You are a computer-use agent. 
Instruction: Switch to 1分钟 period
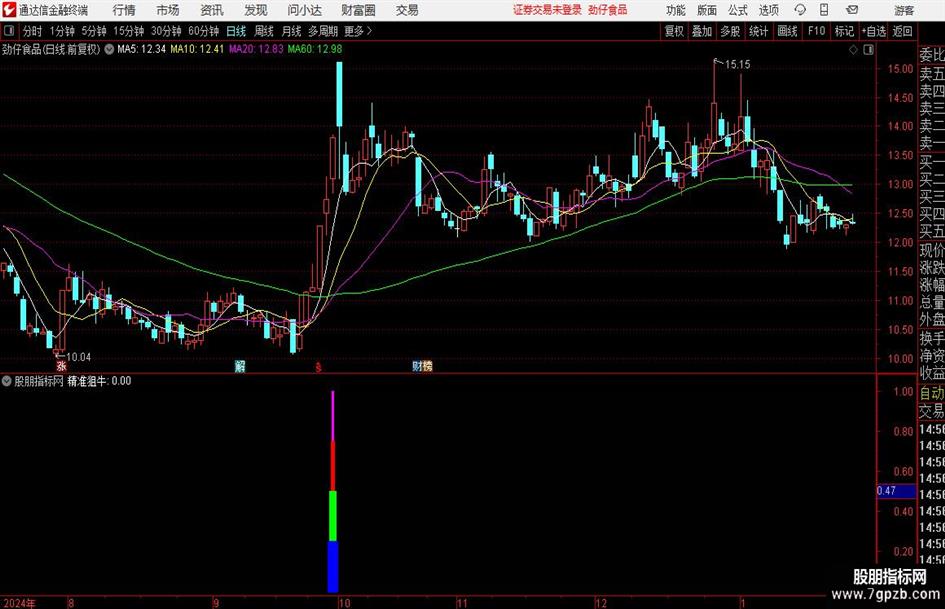point(62,31)
